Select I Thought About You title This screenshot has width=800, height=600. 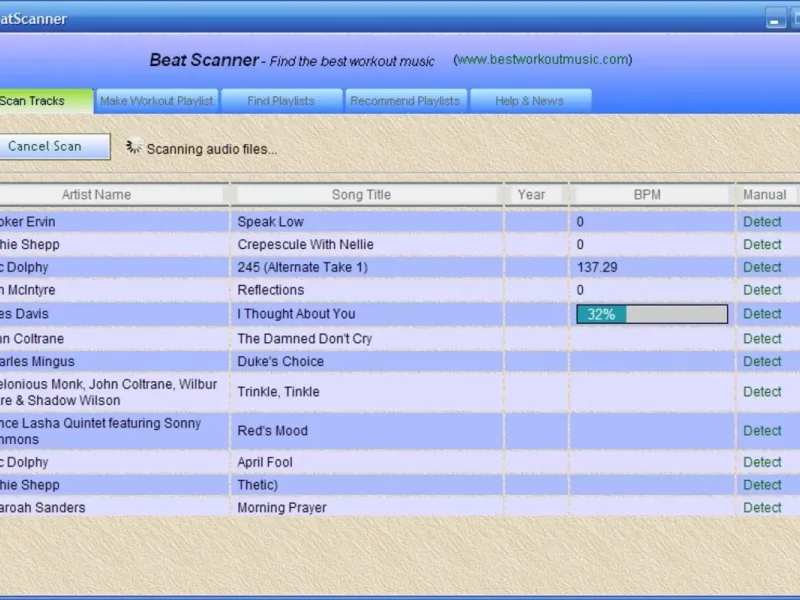(x=296, y=314)
